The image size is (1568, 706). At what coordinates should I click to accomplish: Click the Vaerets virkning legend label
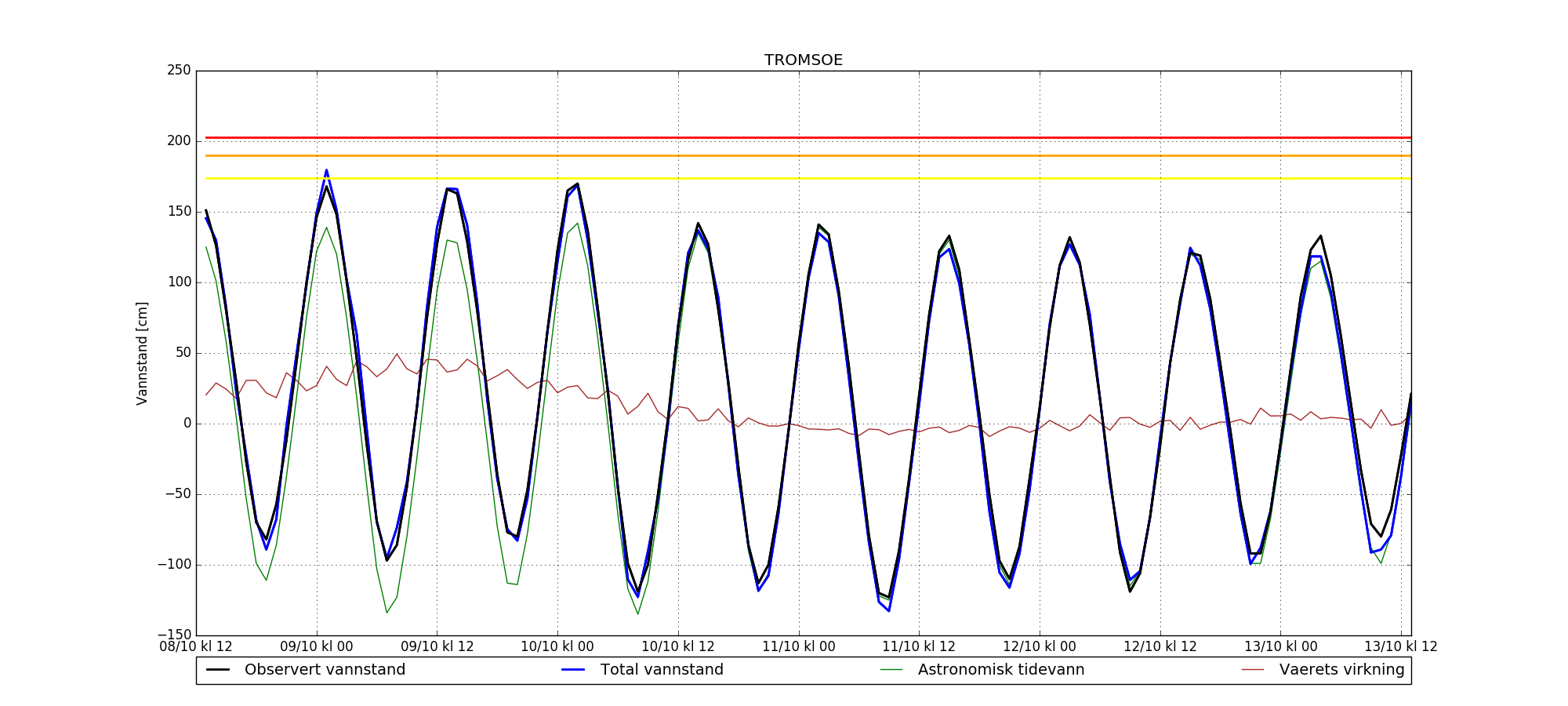[1341, 670]
